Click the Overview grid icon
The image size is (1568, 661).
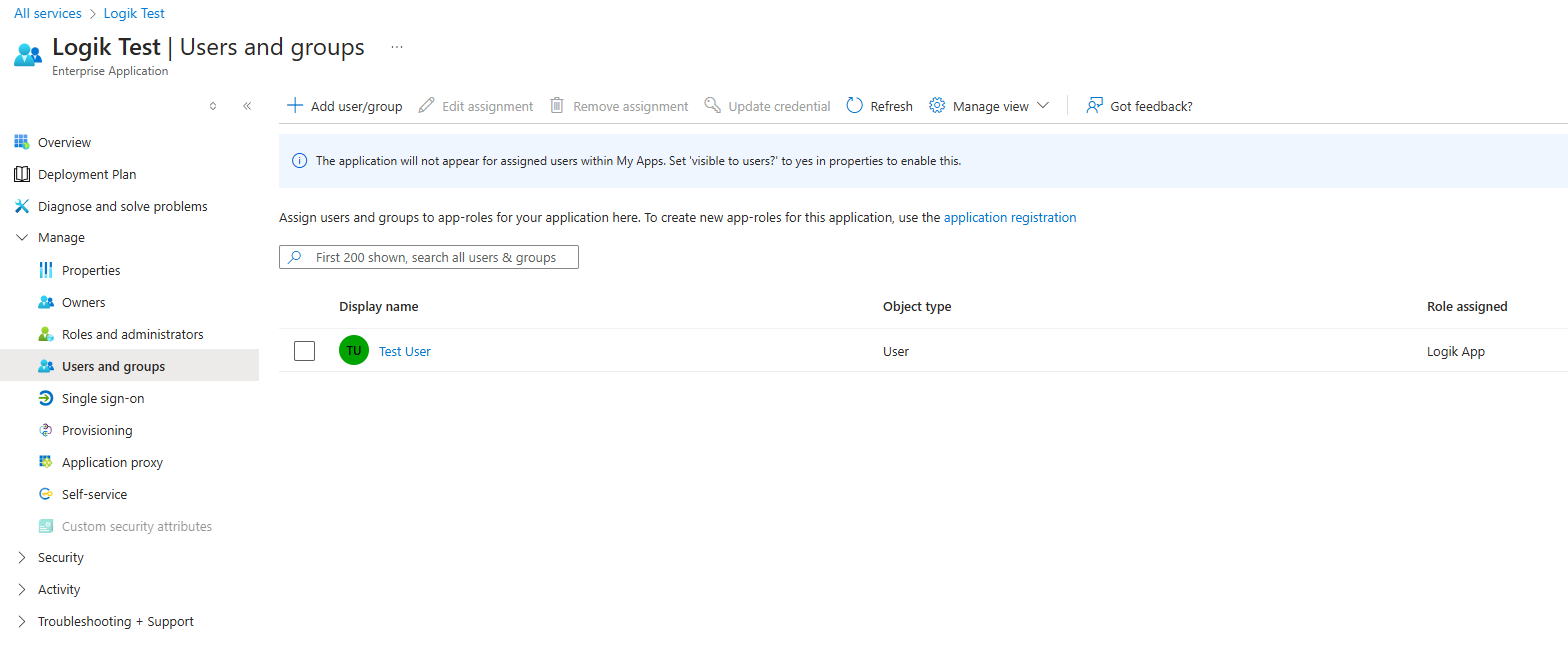(22, 142)
